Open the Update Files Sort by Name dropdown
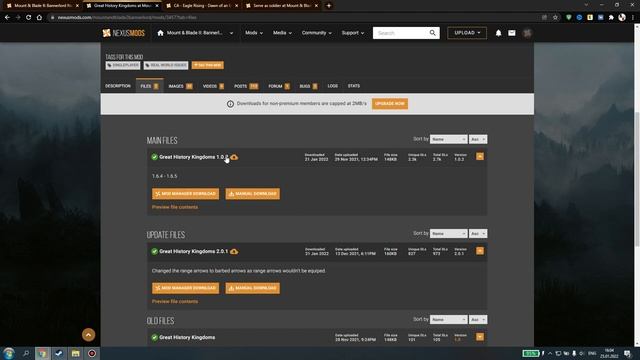The height and width of the screenshot is (360, 640). pos(448,234)
